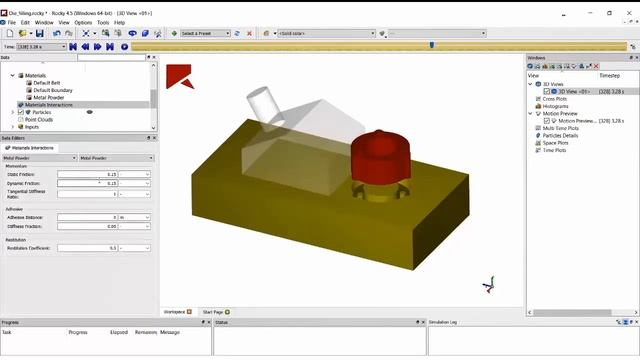The height and width of the screenshot is (360, 640).
Task: Click the redo arrow icon
Action: coord(69,33)
